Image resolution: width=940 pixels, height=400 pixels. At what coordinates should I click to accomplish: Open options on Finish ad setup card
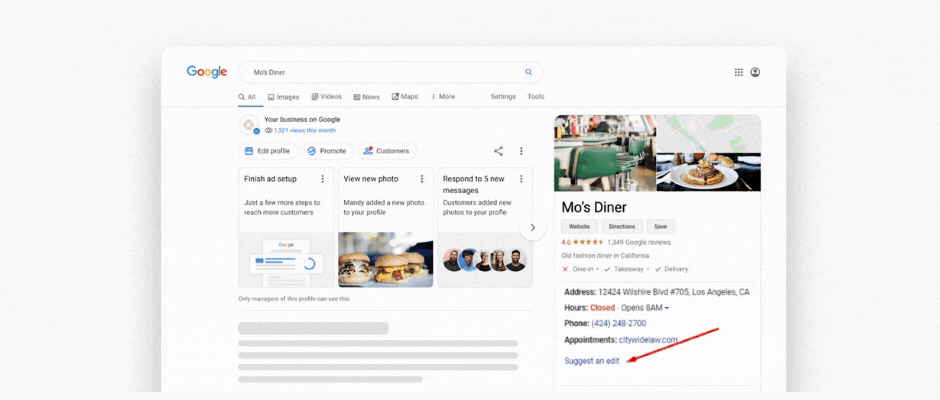323,179
